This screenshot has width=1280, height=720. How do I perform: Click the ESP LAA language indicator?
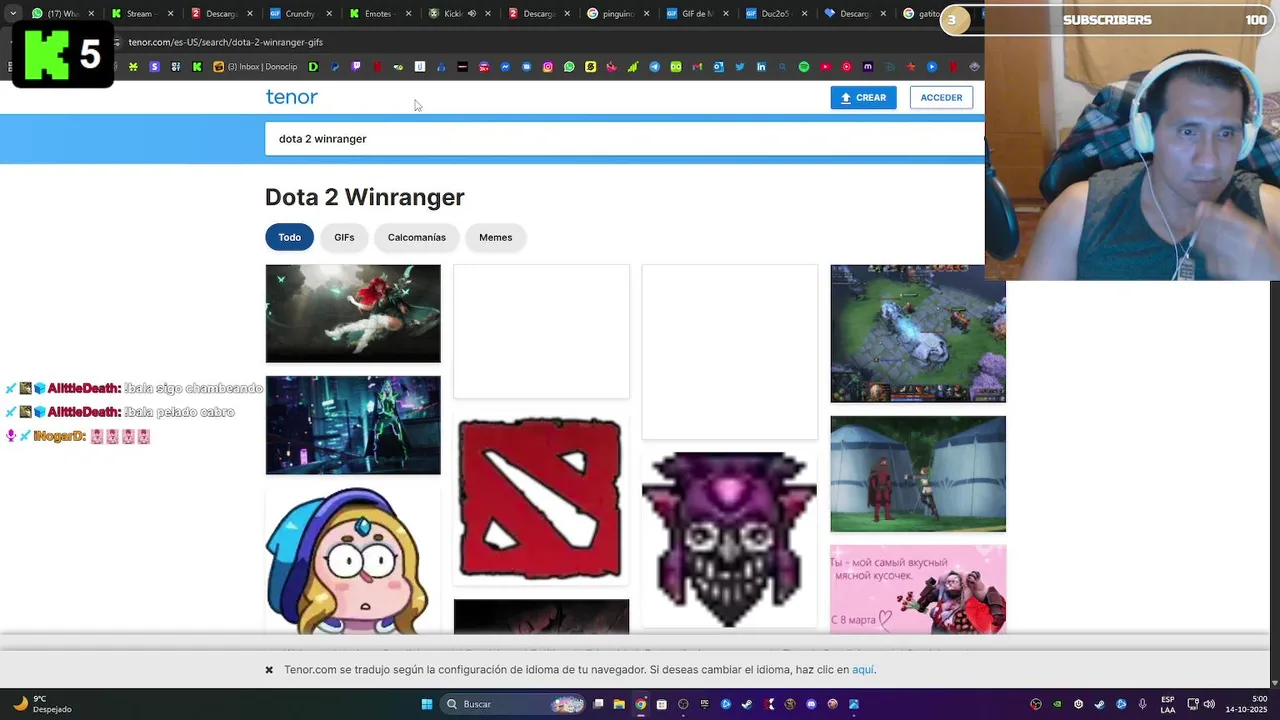tap(1168, 704)
